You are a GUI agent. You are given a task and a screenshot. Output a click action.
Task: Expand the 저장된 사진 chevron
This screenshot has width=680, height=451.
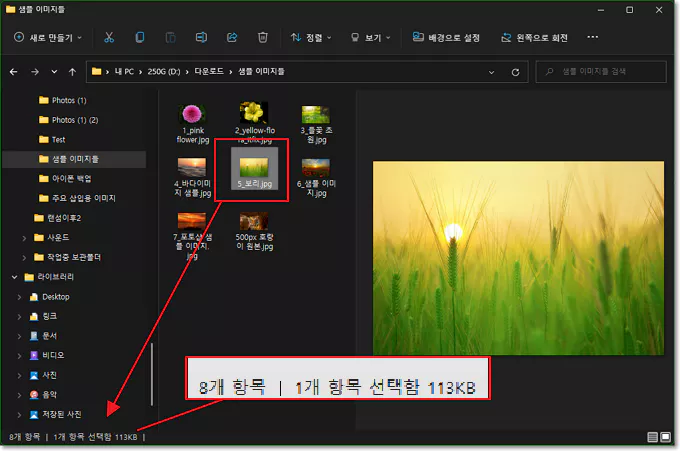20,415
